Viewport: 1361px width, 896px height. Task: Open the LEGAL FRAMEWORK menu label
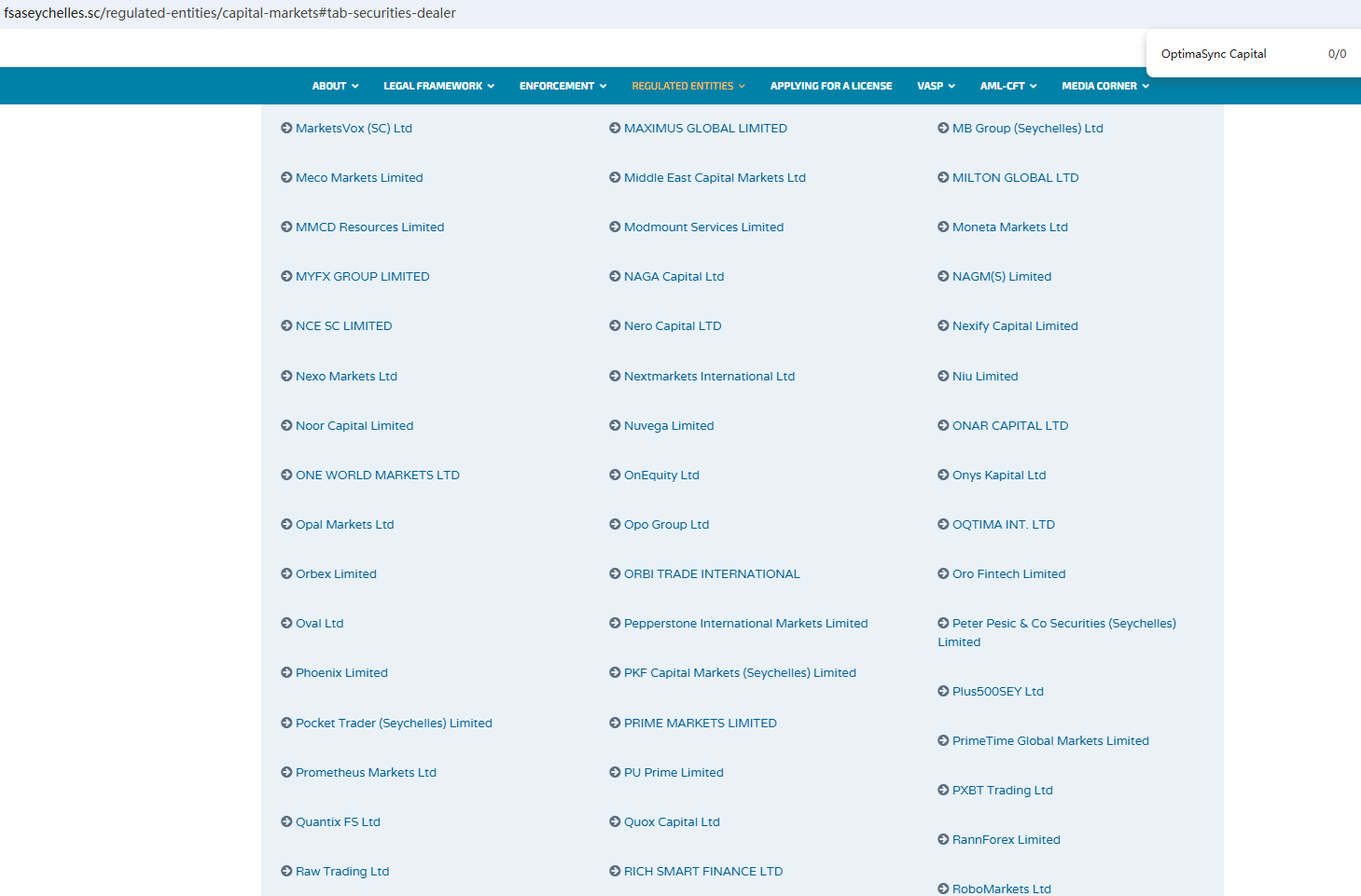coord(433,86)
